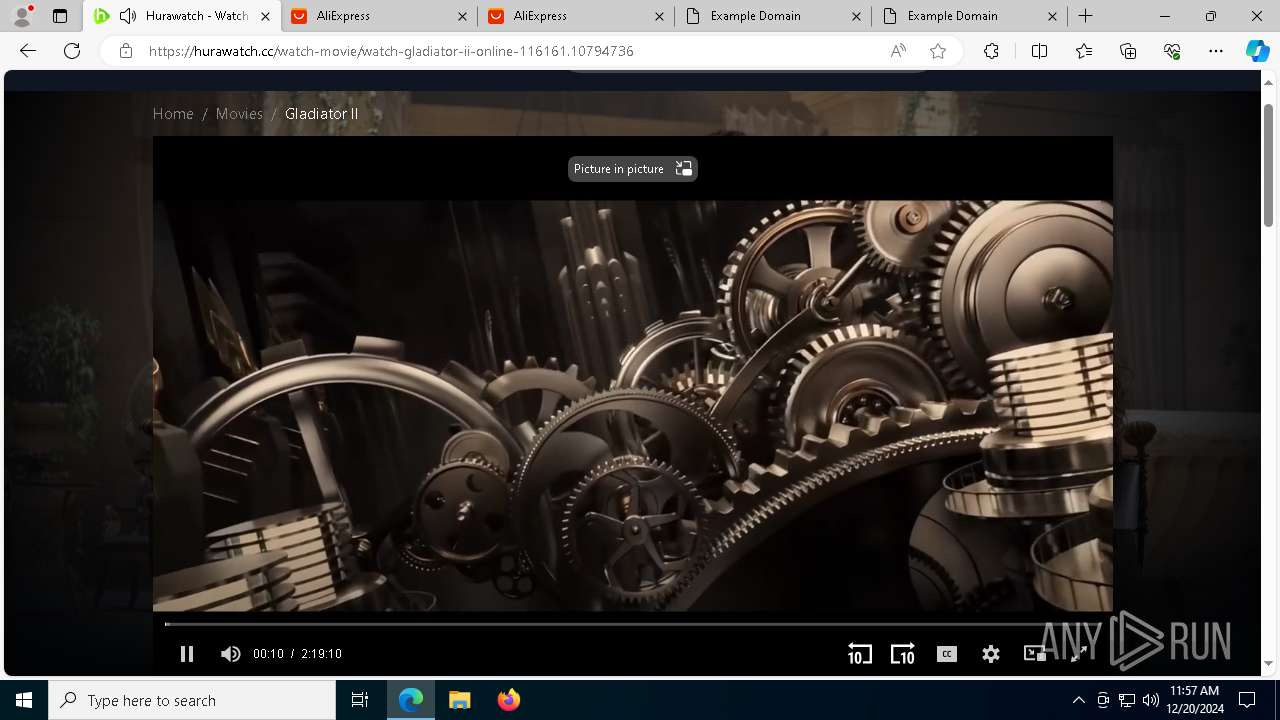The image size is (1280, 720).
Task: Click Gladiator II breadcrumb text
Action: pos(321,114)
